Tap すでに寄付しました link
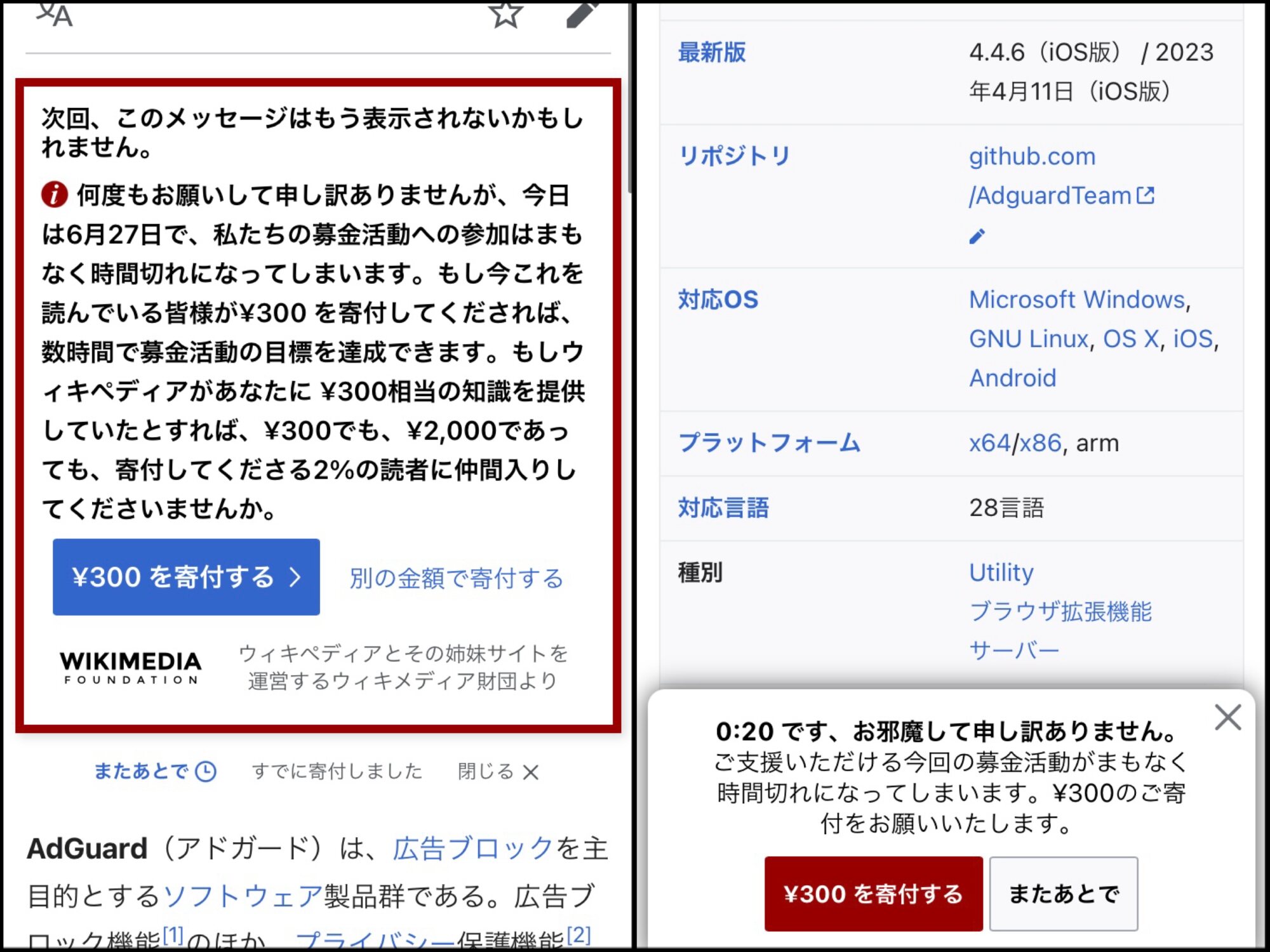Viewport: 1270px width, 952px height. 337,771
